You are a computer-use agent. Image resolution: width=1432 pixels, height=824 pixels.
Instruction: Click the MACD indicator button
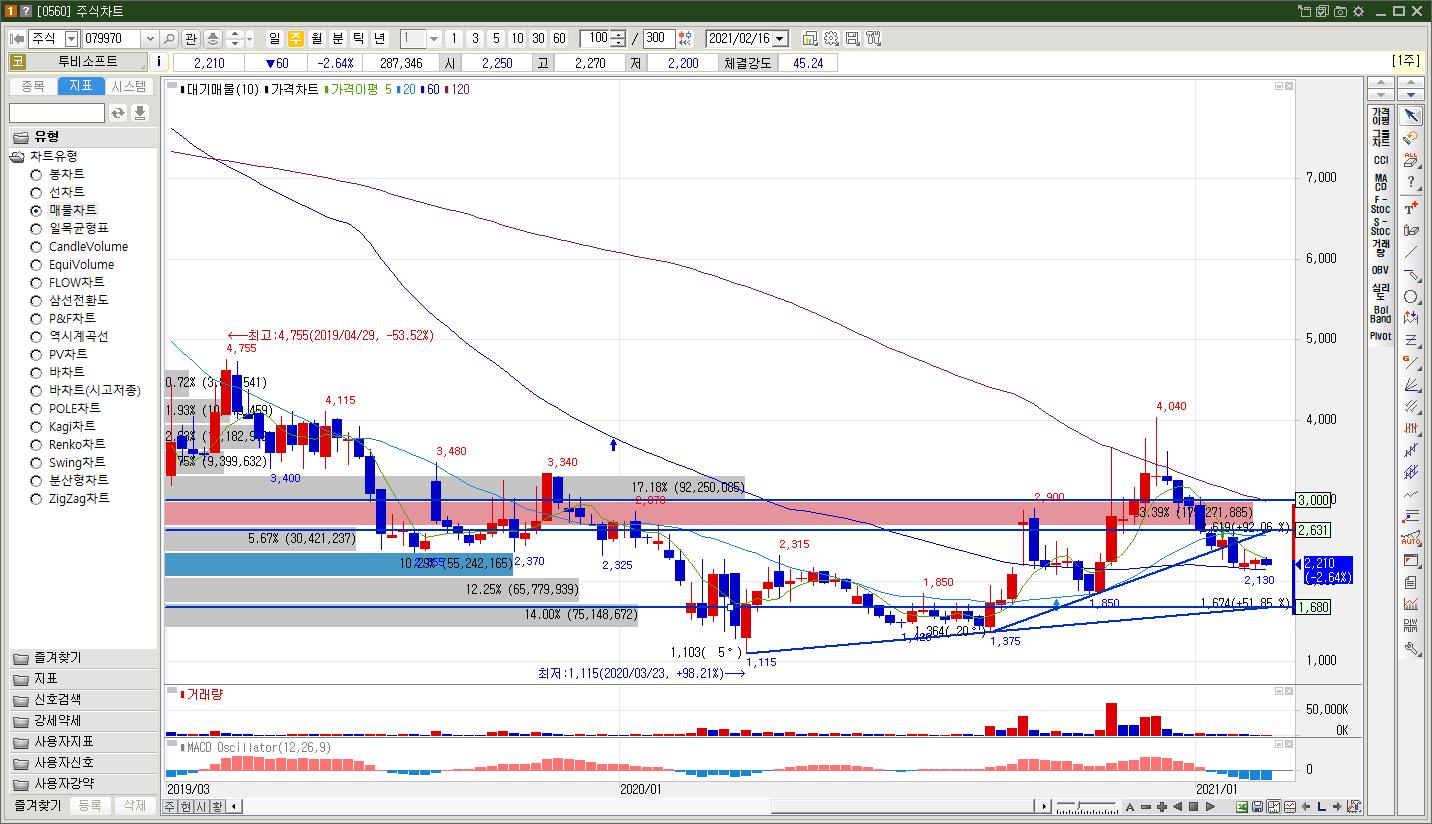point(1380,182)
